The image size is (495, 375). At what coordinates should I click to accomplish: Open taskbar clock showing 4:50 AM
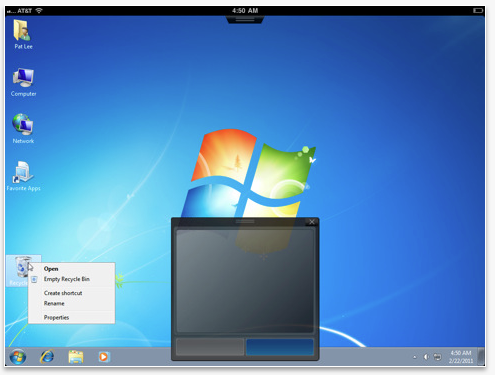(461, 357)
